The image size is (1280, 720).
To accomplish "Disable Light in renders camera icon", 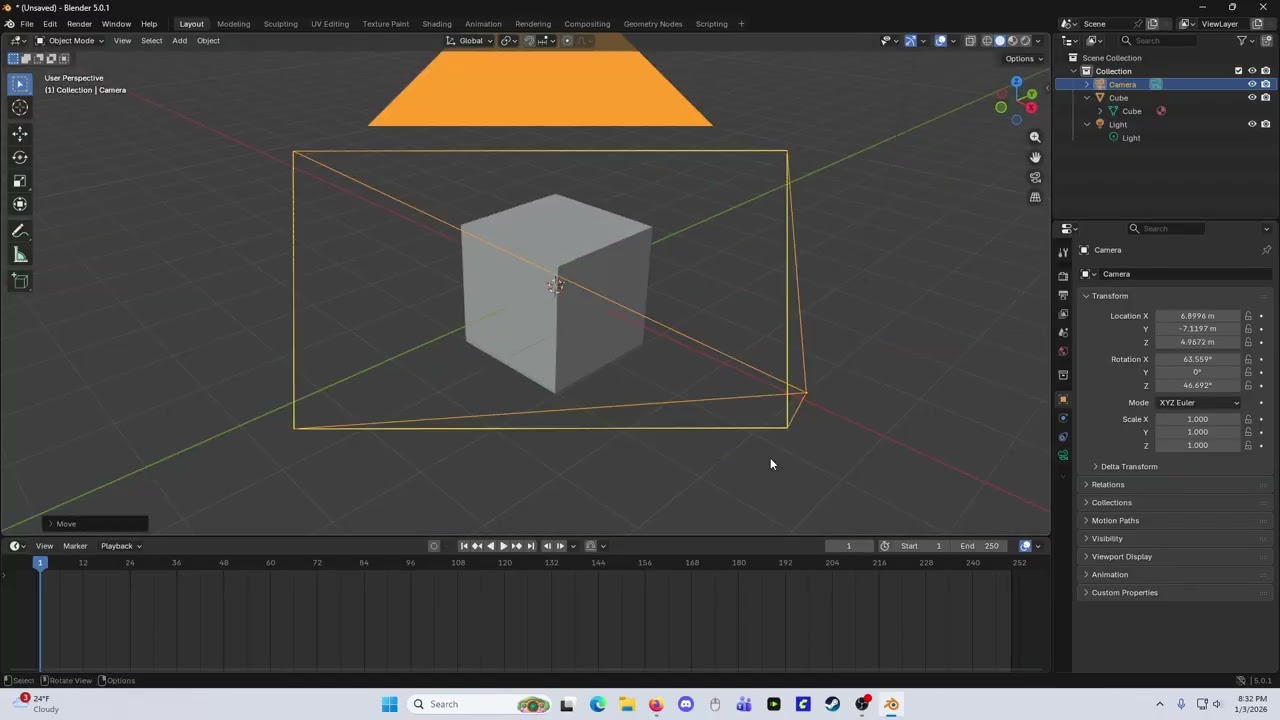I will (x=1265, y=124).
